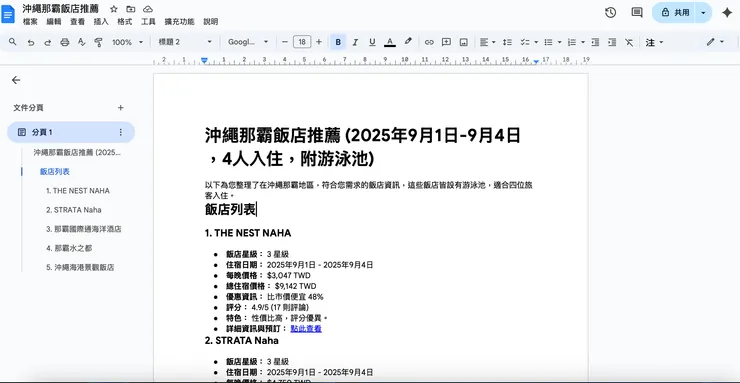
Task: Check cloud save status icon
Action: coord(148,9)
